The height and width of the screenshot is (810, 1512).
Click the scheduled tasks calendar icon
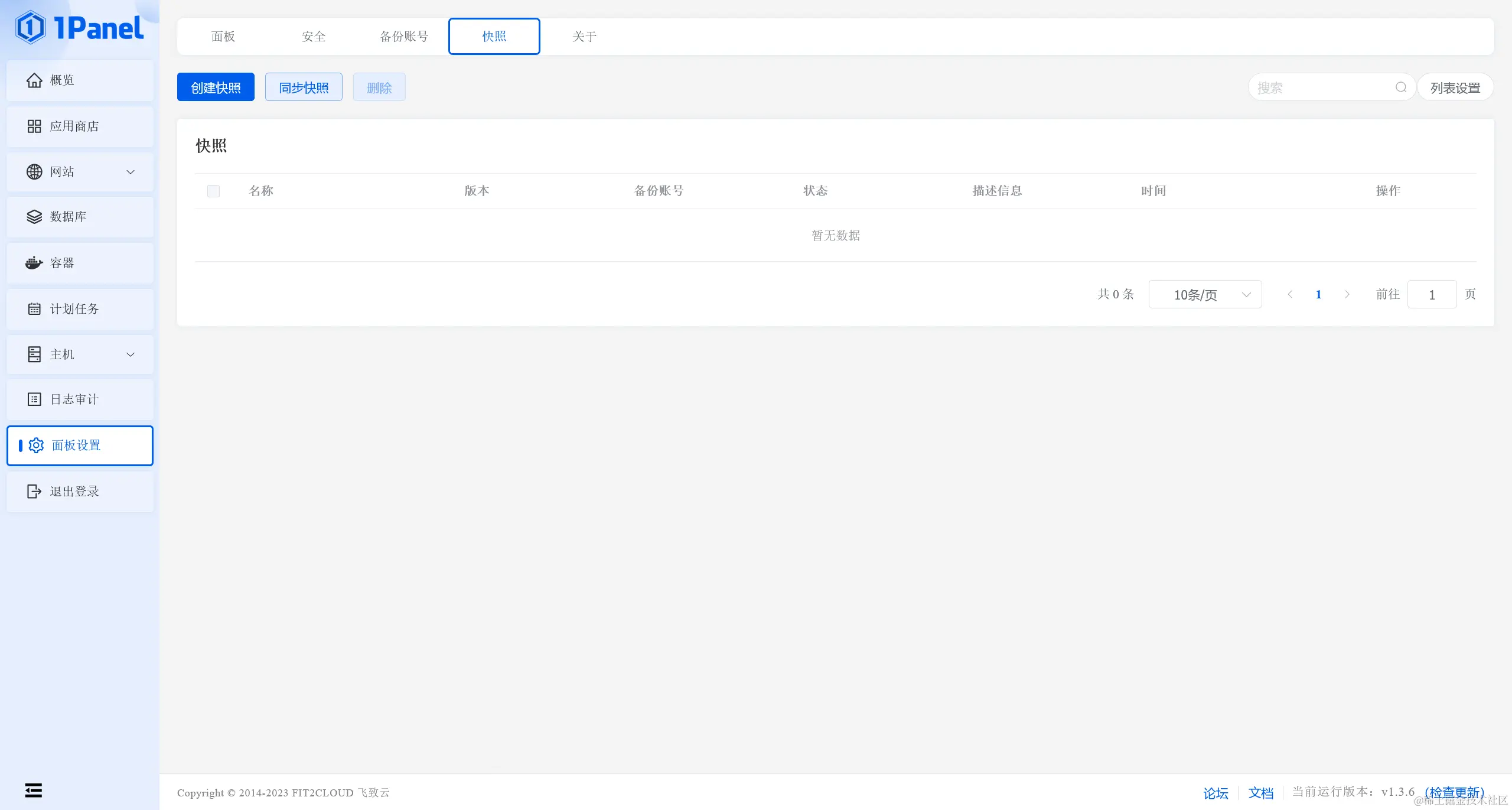(x=34, y=309)
